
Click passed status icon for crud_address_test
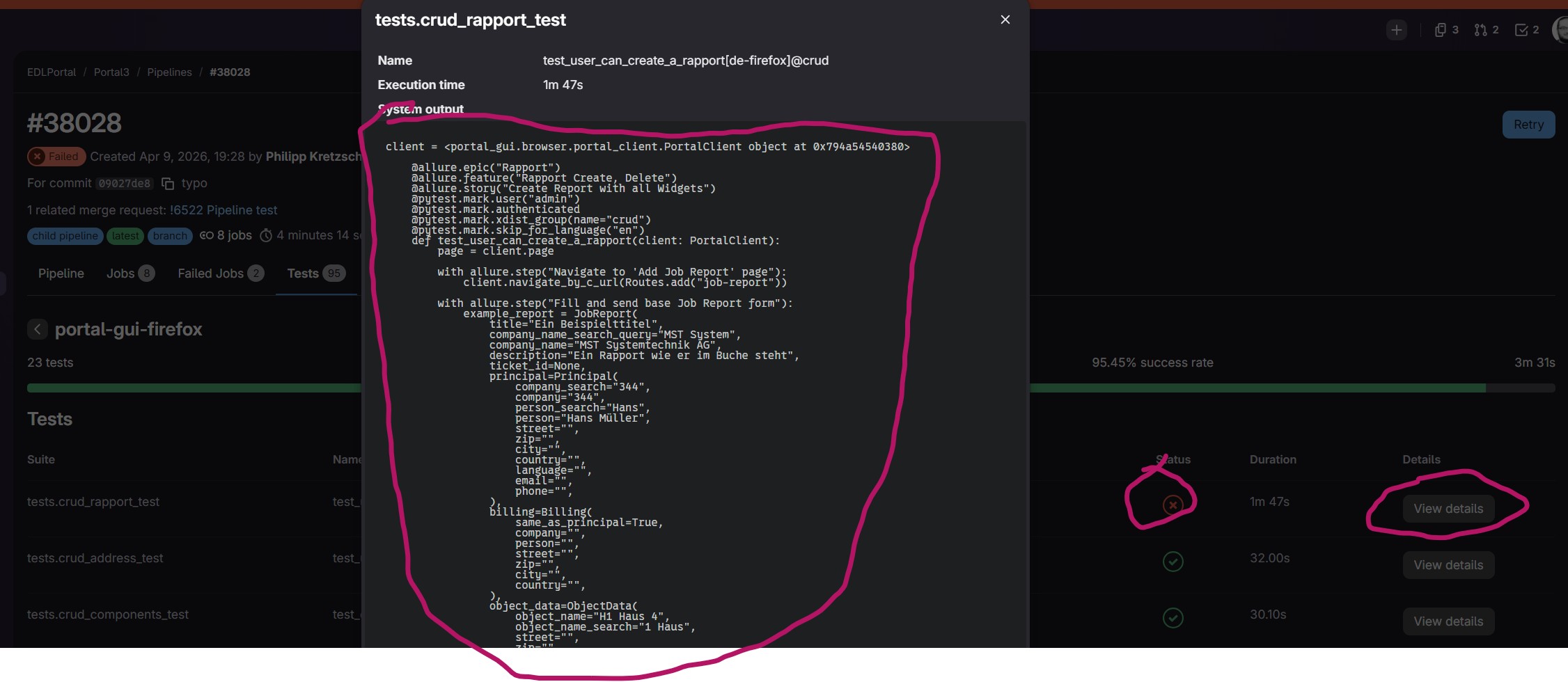[x=1173, y=561]
